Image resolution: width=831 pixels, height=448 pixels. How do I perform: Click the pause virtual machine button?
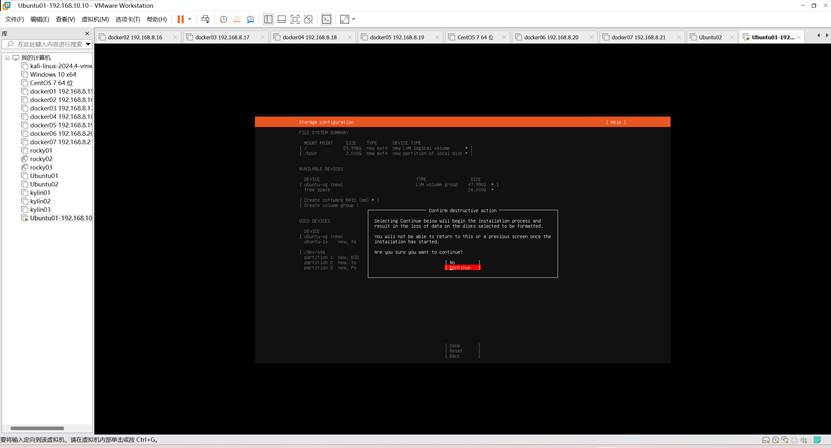[181, 19]
